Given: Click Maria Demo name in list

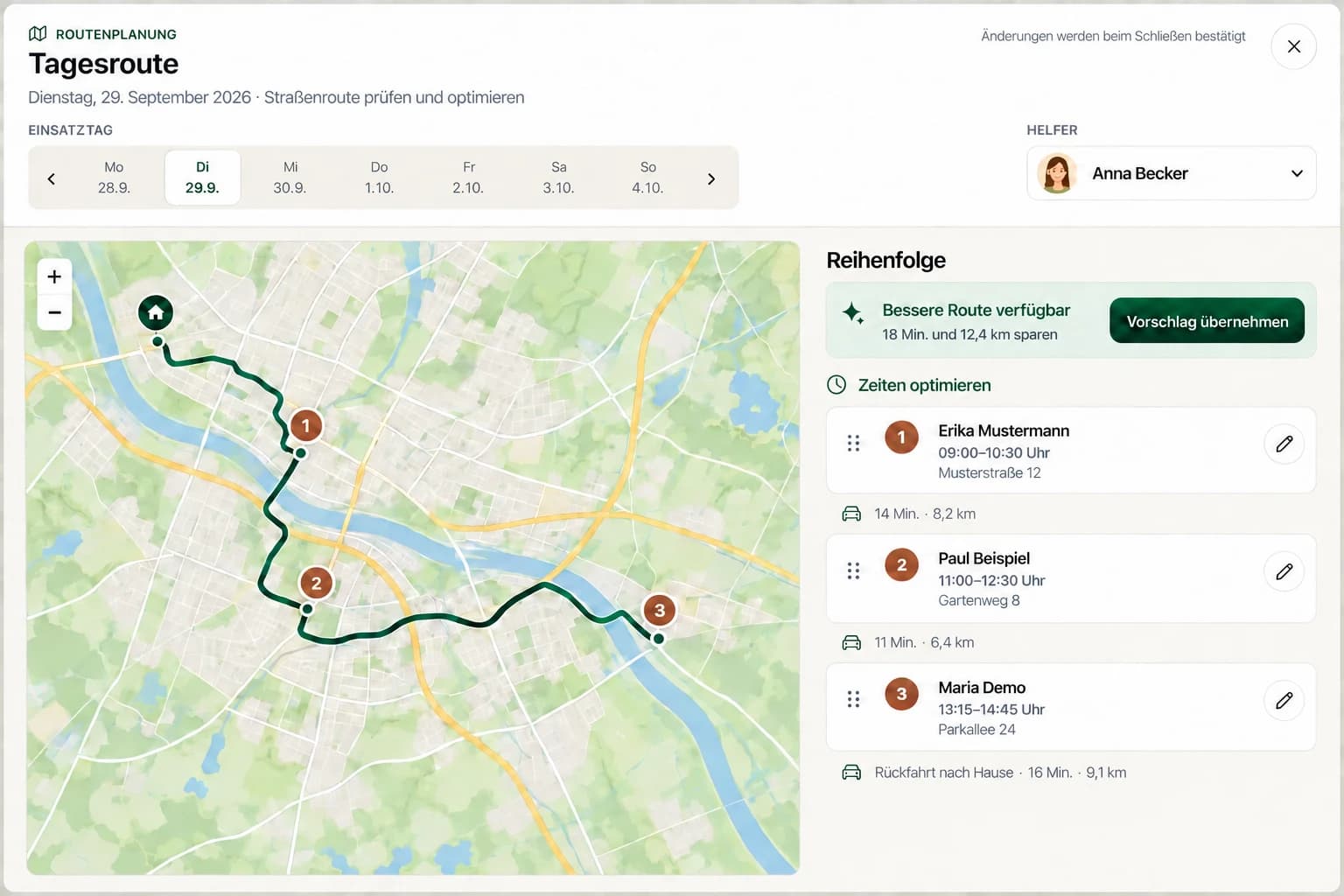Looking at the screenshot, I should point(982,688).
